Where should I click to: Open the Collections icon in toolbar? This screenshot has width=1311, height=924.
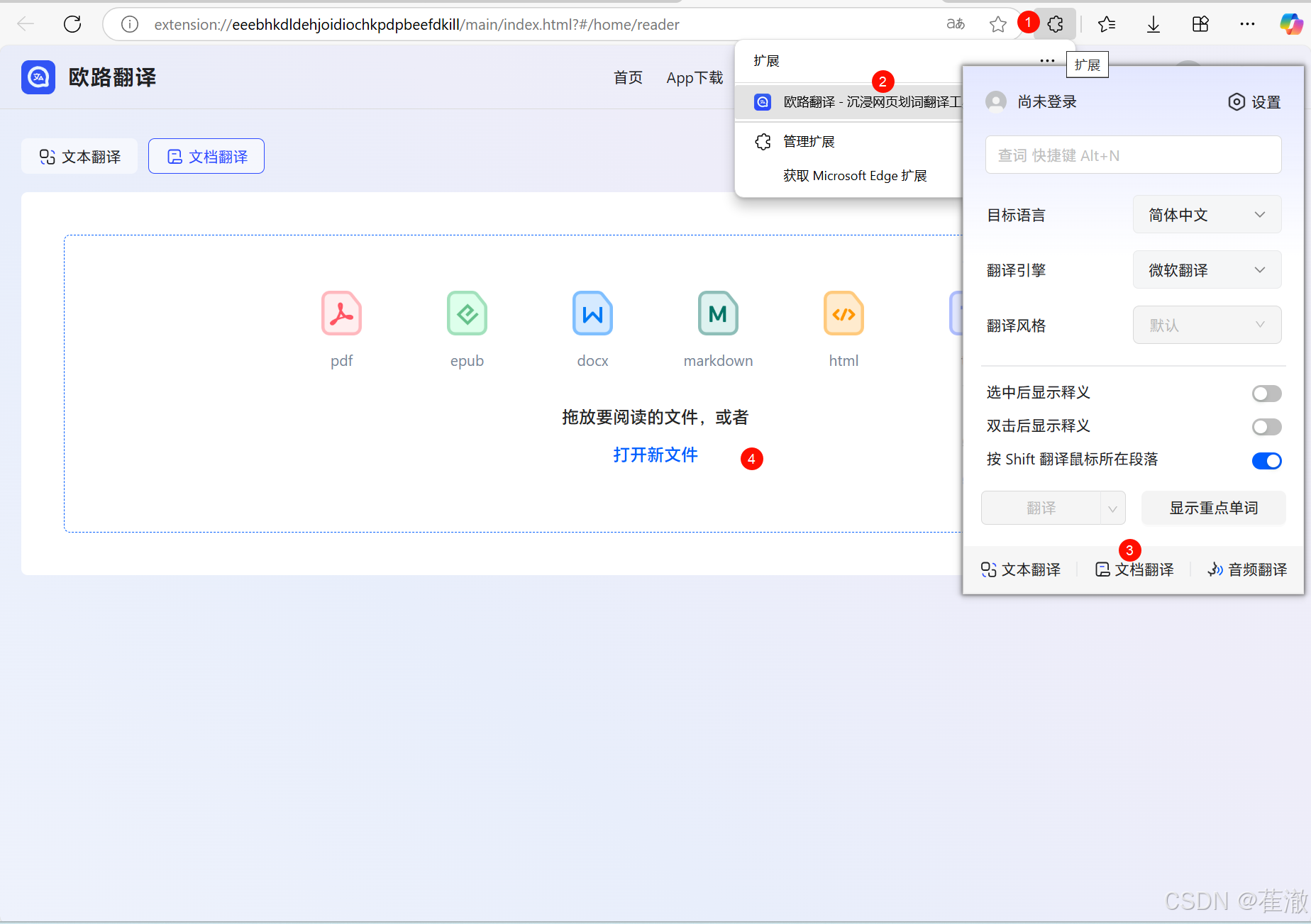tap(1200, 24)
